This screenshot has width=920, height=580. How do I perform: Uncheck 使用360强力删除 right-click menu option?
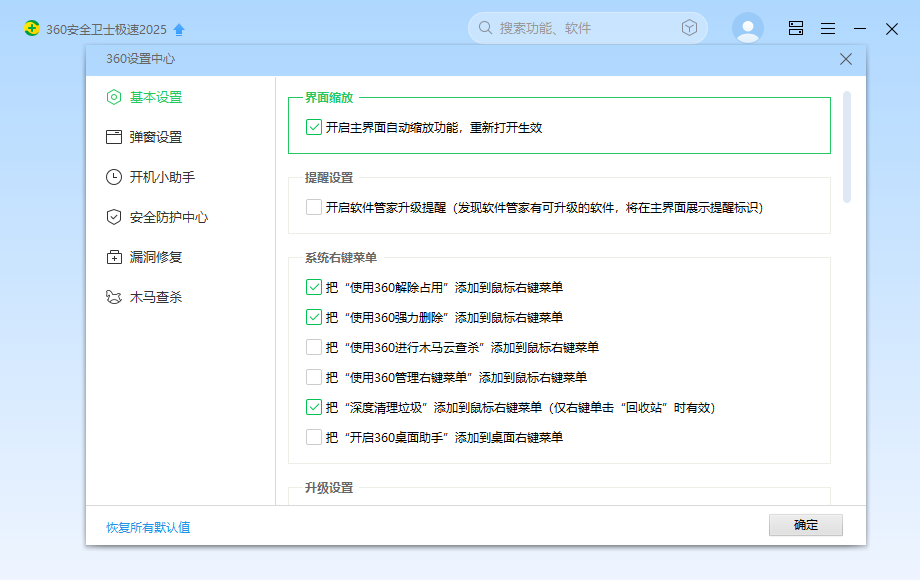click(x=314, y=317)
